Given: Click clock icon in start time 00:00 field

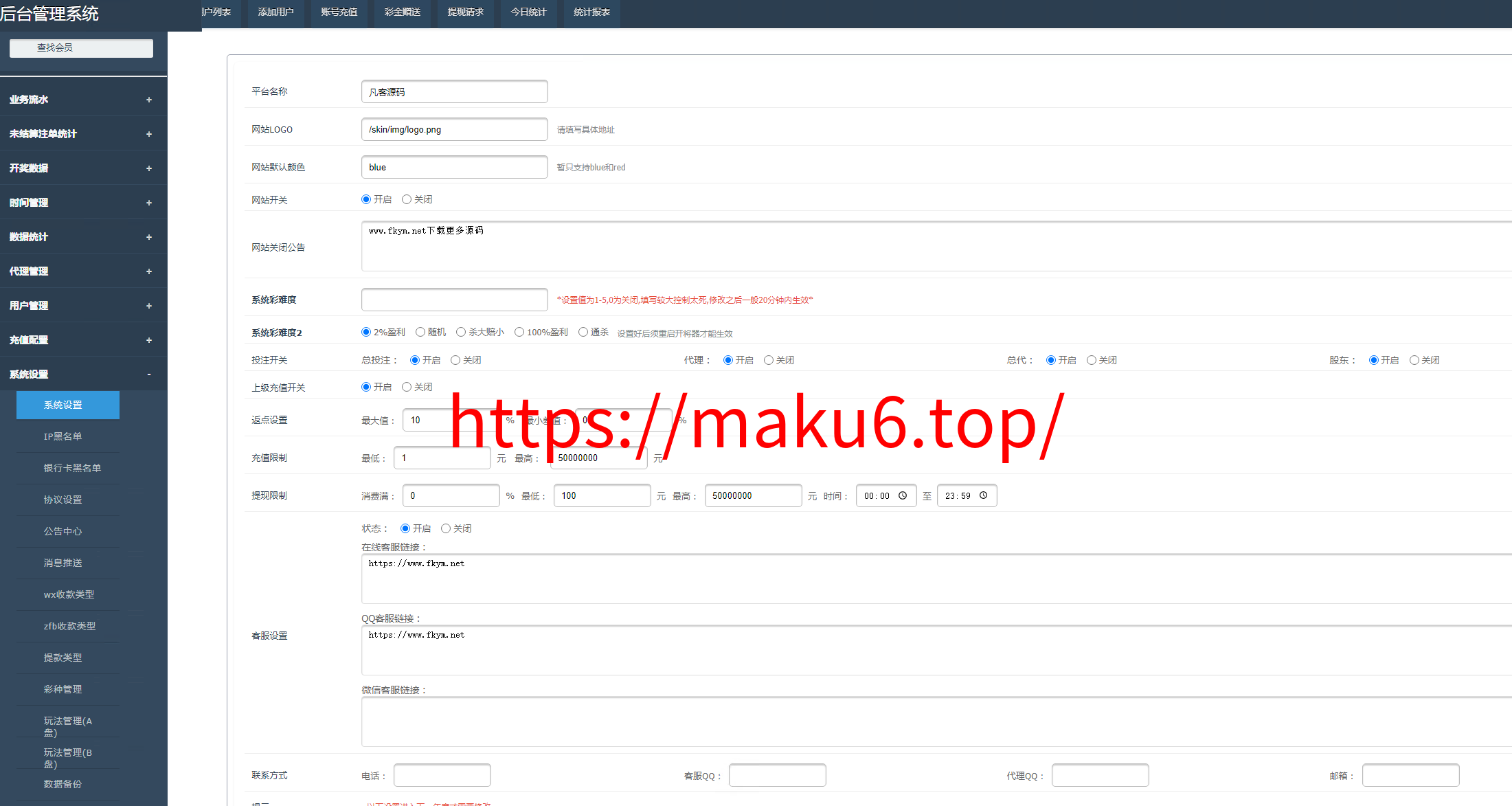Looking at the screenshot, I should 903,495.
